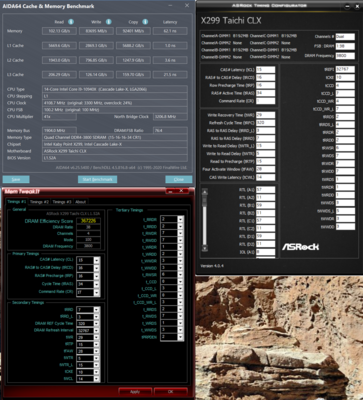Open the About tab in Mem TweakIt
The image size is (363, 400).
(x=80, y=202)
